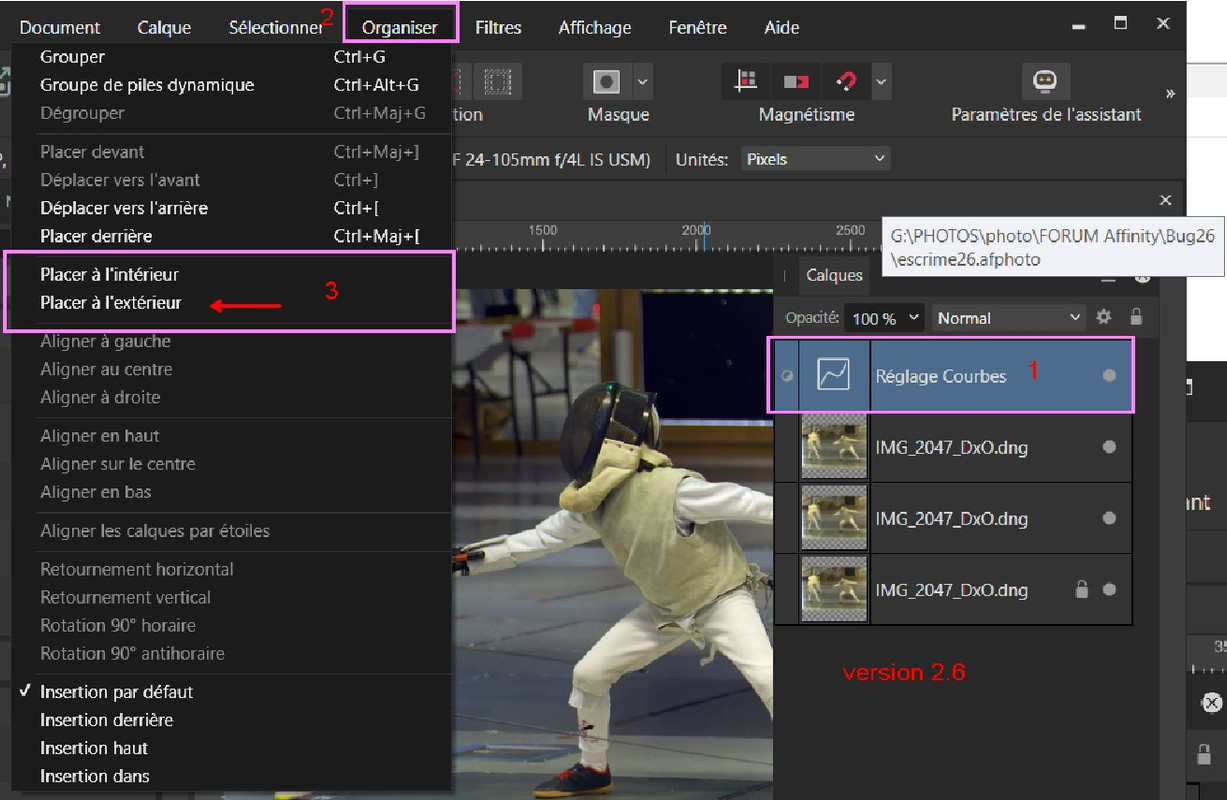Enable Insertion derrière mode
This screenshot has width=1227, height=800.
point(230,720)
